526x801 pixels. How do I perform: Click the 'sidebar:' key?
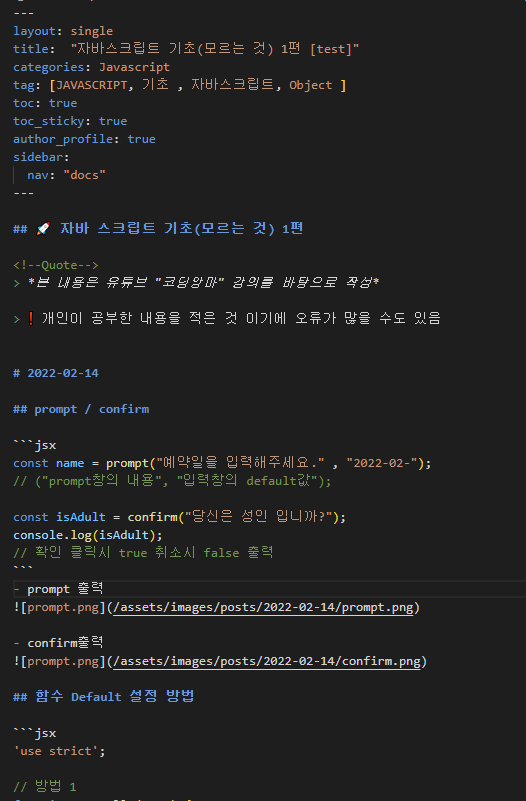pyautogui.click(x=41, y=157)
